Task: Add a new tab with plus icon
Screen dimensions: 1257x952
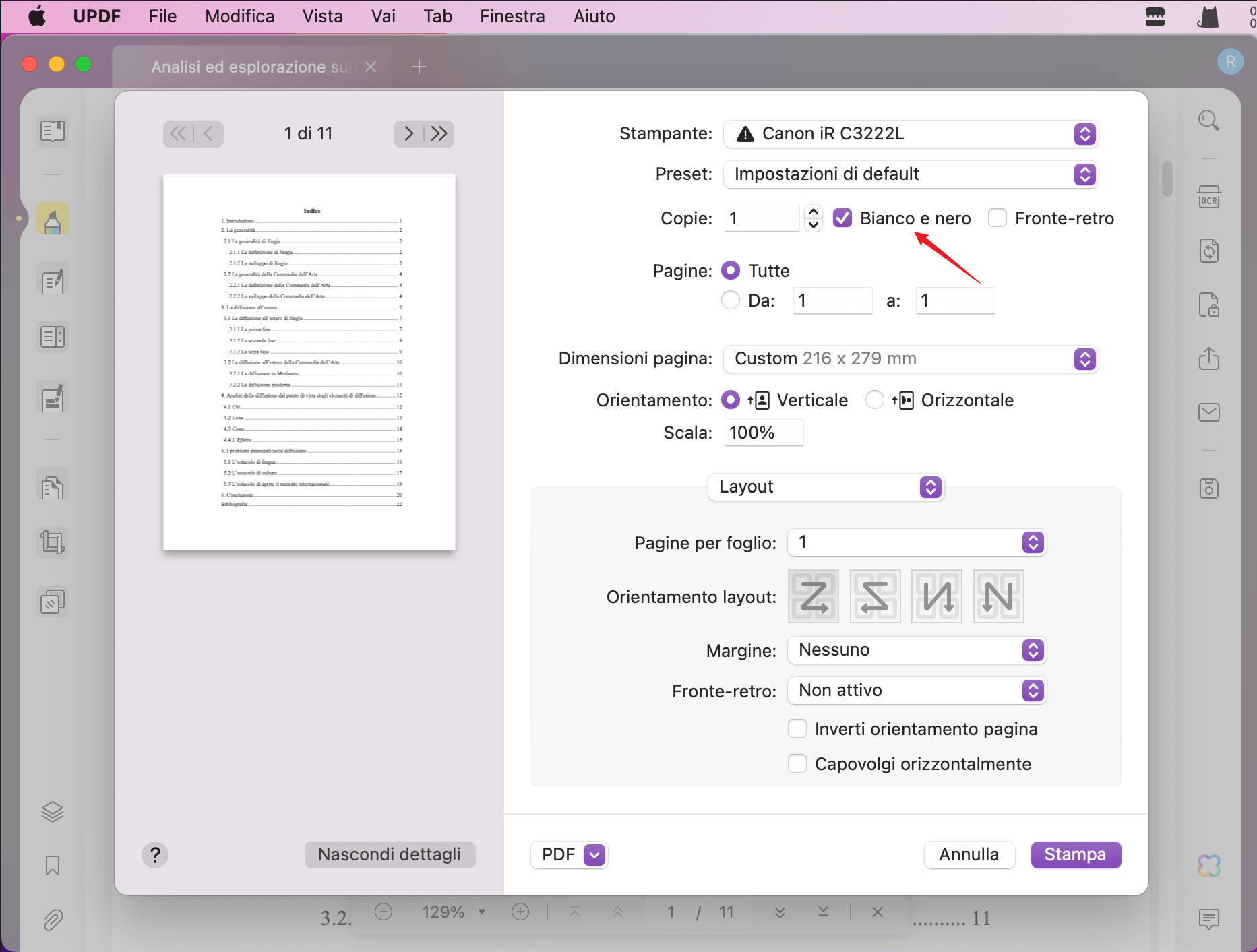Action: pyautogui.click(x=419, y=67)
